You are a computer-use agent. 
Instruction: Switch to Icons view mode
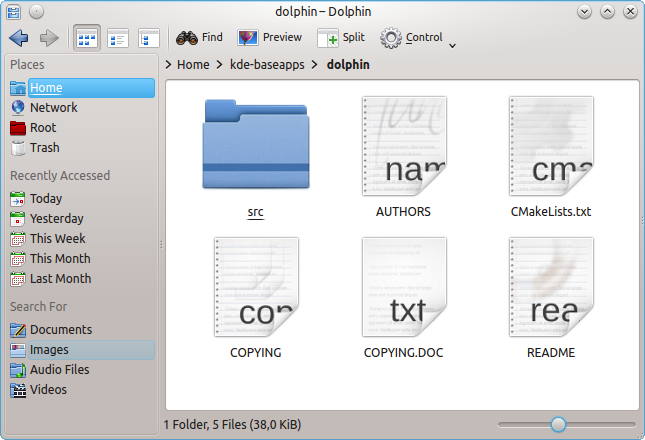[x=87, y=38]
